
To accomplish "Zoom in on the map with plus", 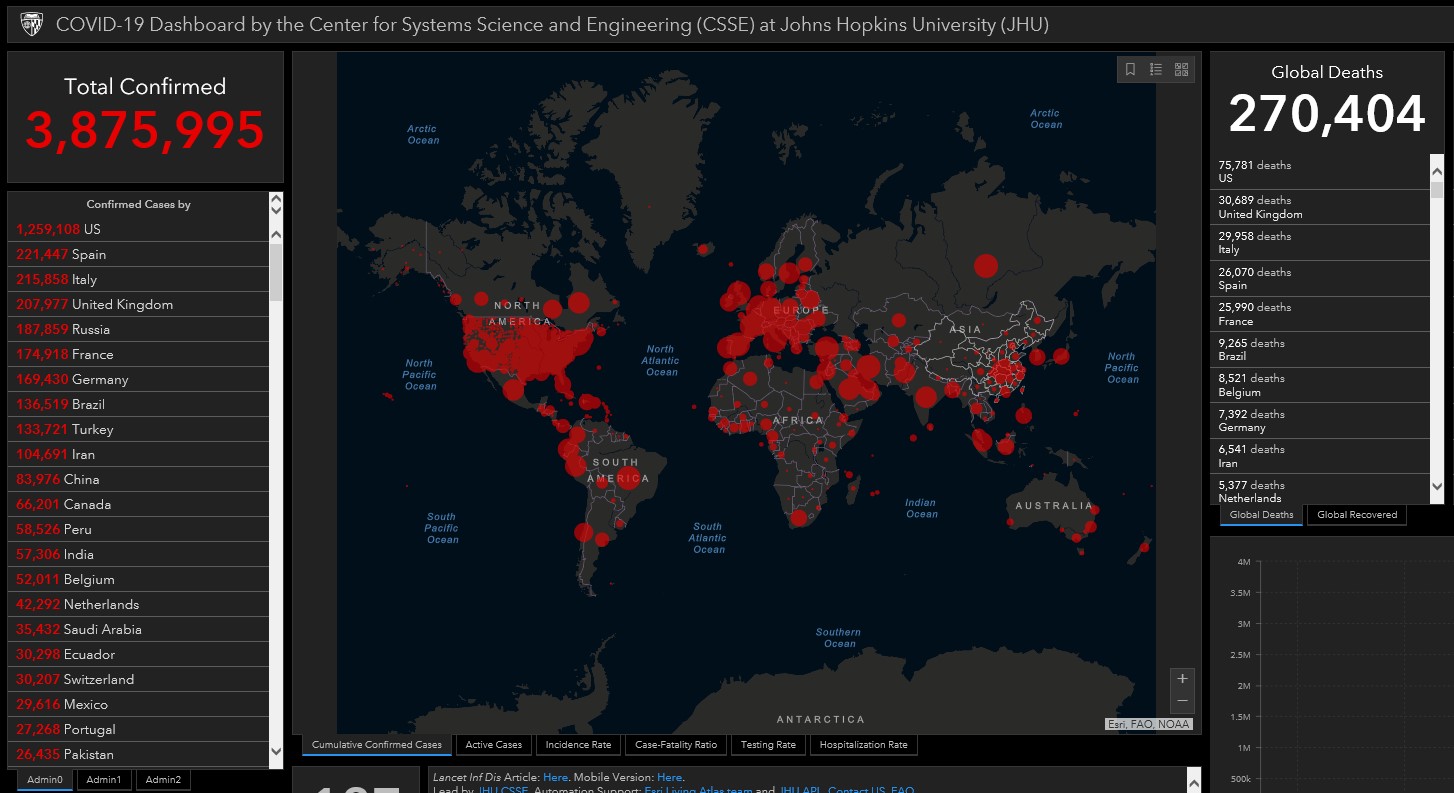I will pyautogui.click(x=1182, y=678).
